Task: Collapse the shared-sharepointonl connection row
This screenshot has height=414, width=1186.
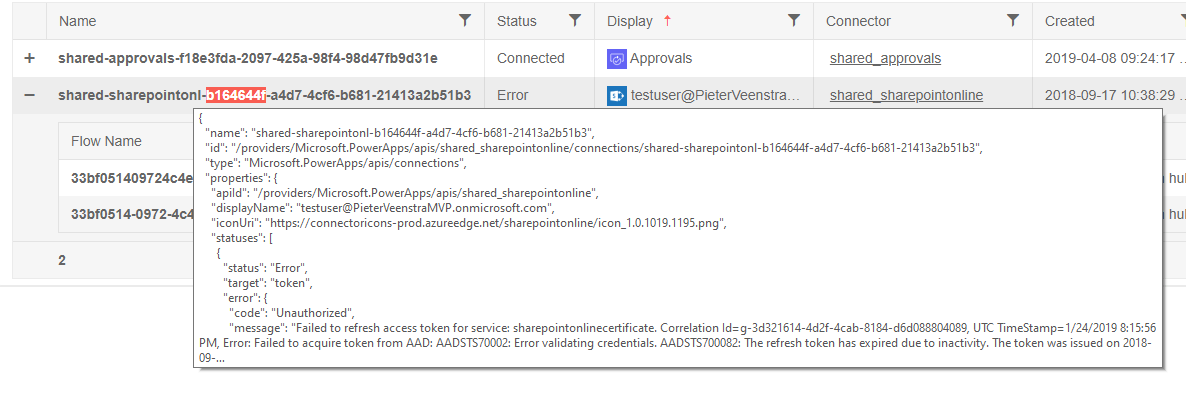Action: (29, 95)
